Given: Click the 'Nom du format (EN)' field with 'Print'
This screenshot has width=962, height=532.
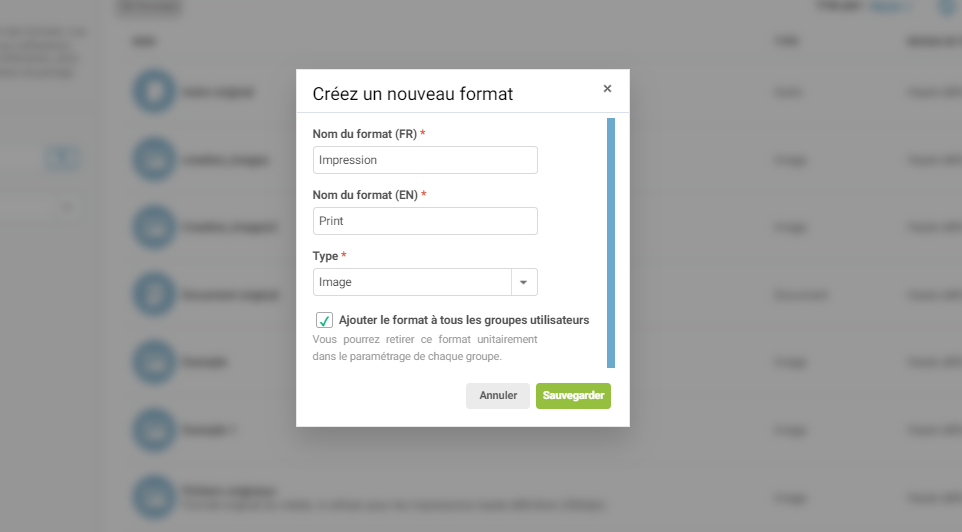Looking at the screenshot, I should click(x=425, y=221).
